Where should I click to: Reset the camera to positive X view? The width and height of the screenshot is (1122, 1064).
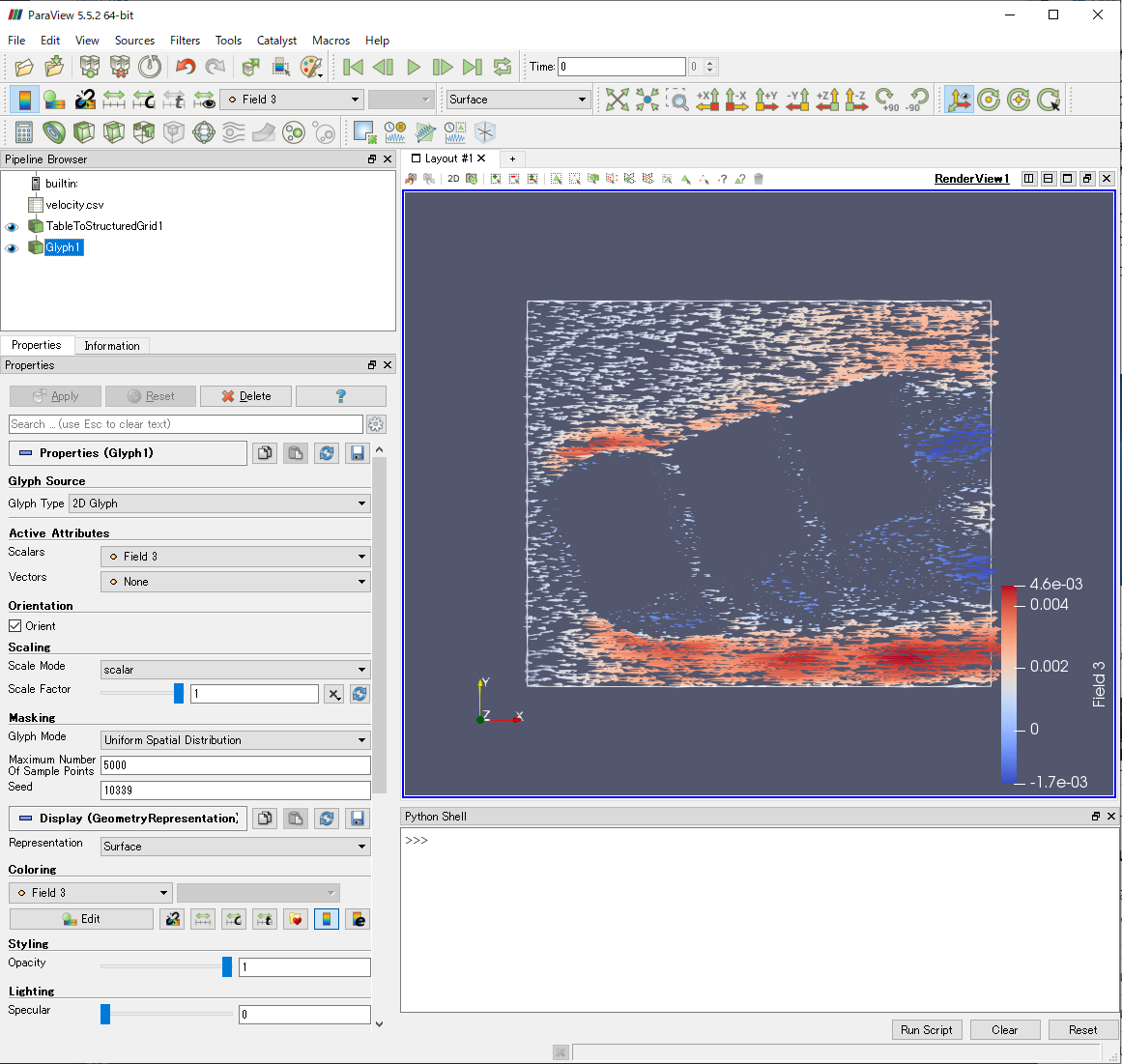708,101
